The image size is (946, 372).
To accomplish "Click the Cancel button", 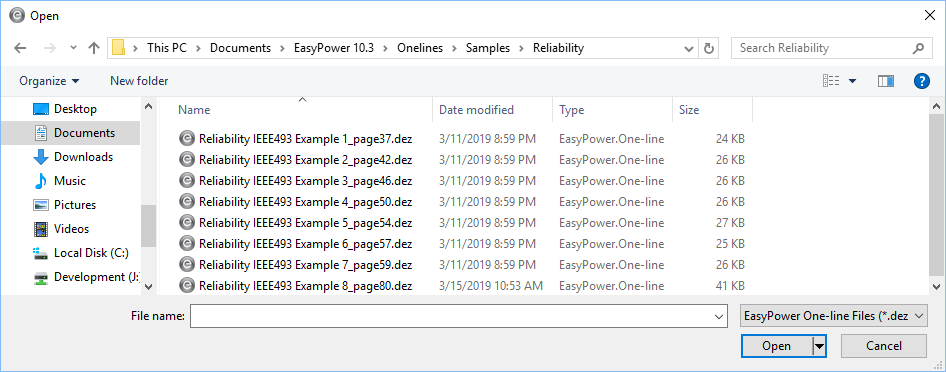I will pos(884,346).
